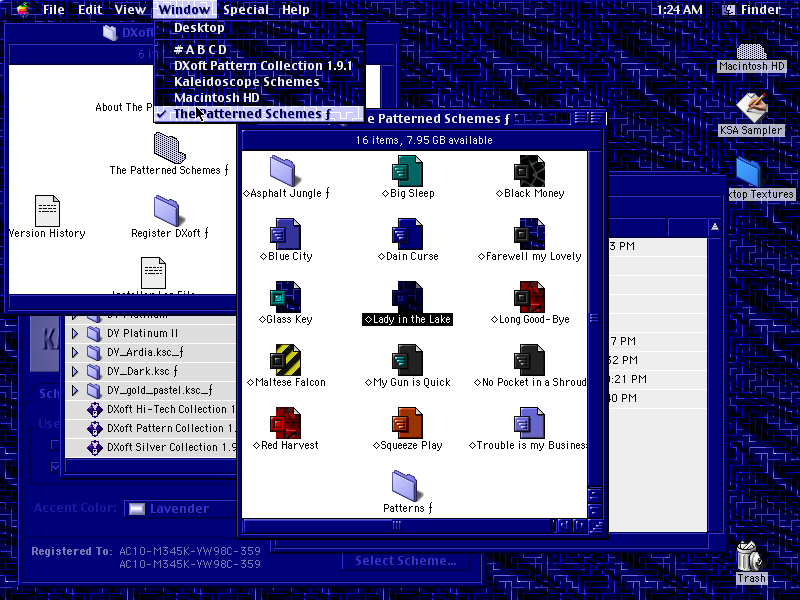Select the Long Good-Bye scheme icon
Viewport: 800px width, 600px height.
(x=529, y=297)
